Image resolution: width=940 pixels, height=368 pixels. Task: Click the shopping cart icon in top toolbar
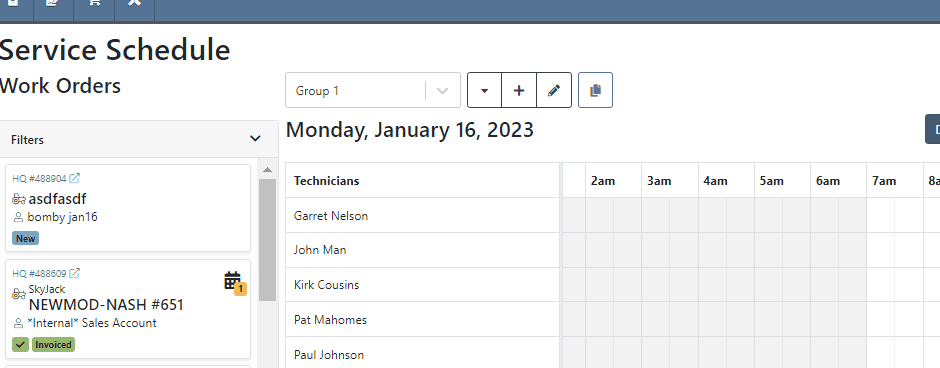coord(94,3)
